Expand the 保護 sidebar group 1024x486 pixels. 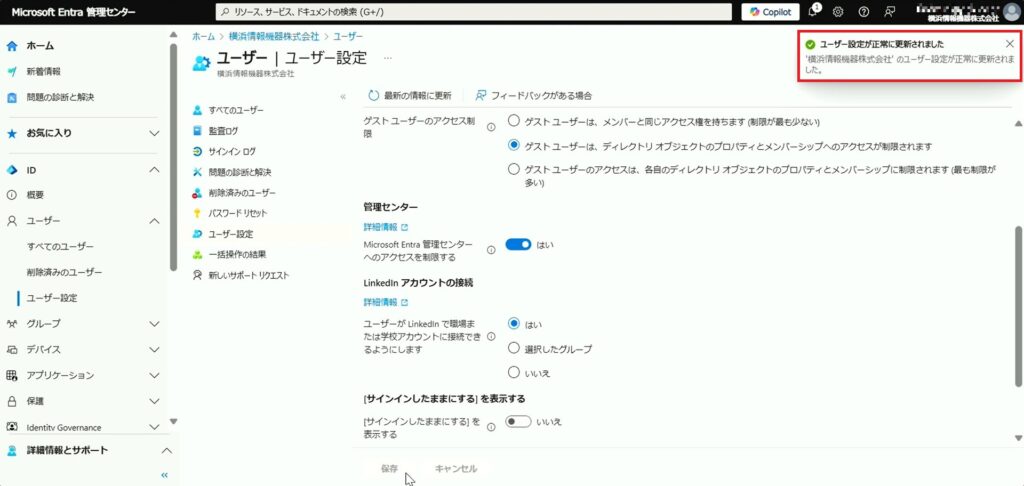[154, 401]
